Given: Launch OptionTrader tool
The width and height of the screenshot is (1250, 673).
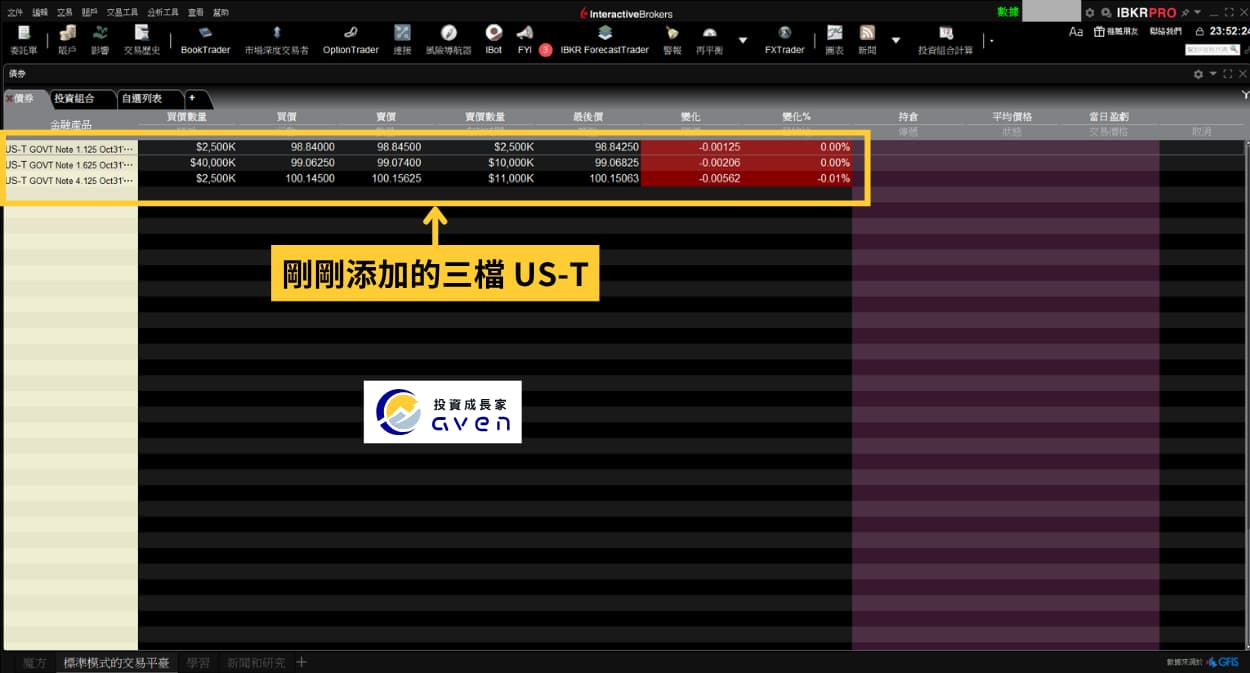Looking at the screenshot, I should point(350,39).
